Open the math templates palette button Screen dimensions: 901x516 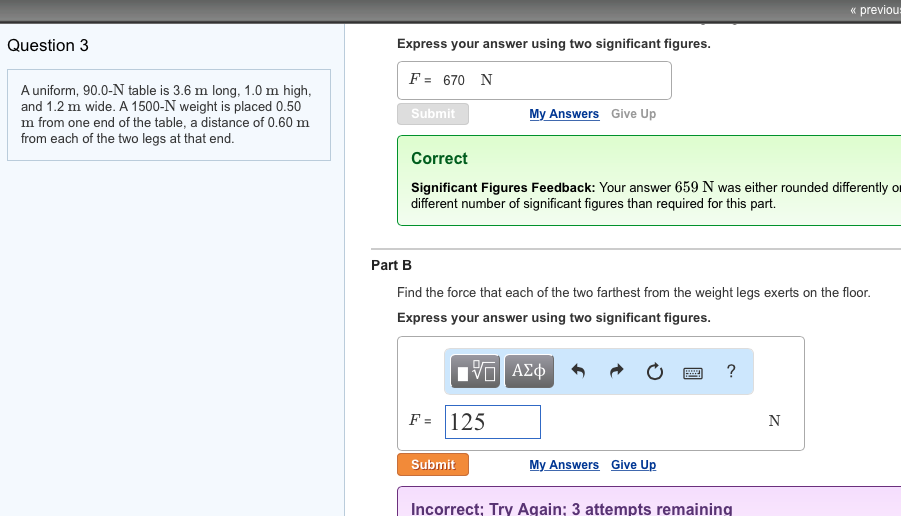click(476, 372)
